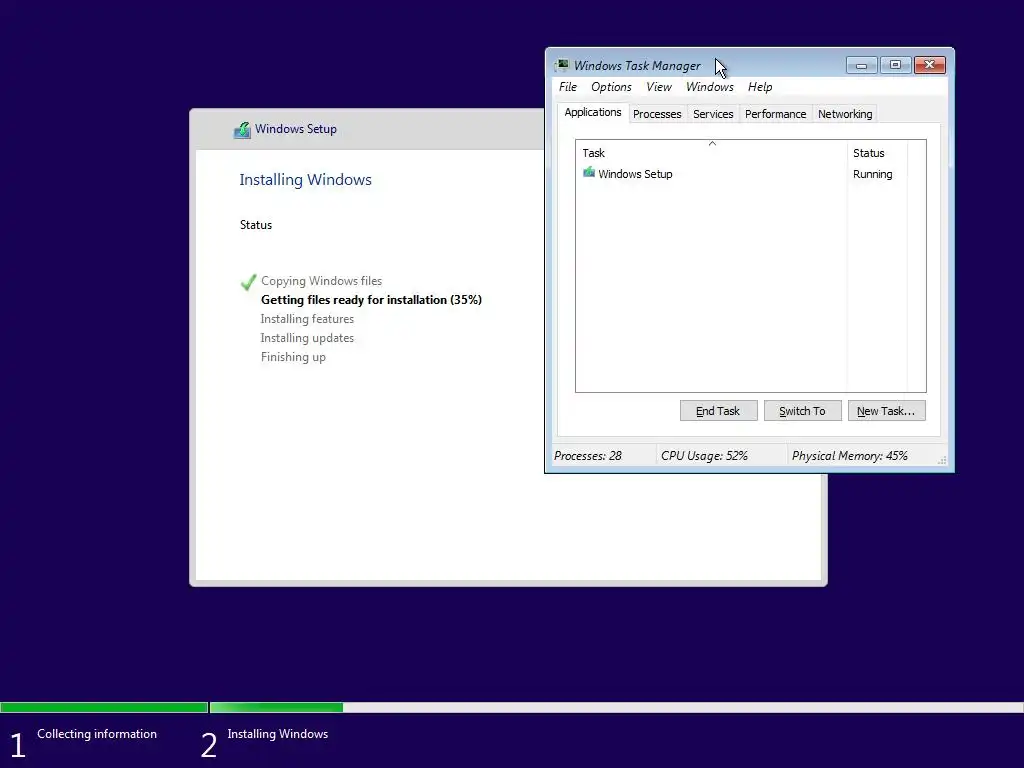Click Getting files ready for installation (35%)
This screenshot has width=1024, height=768.
point(371,300)
